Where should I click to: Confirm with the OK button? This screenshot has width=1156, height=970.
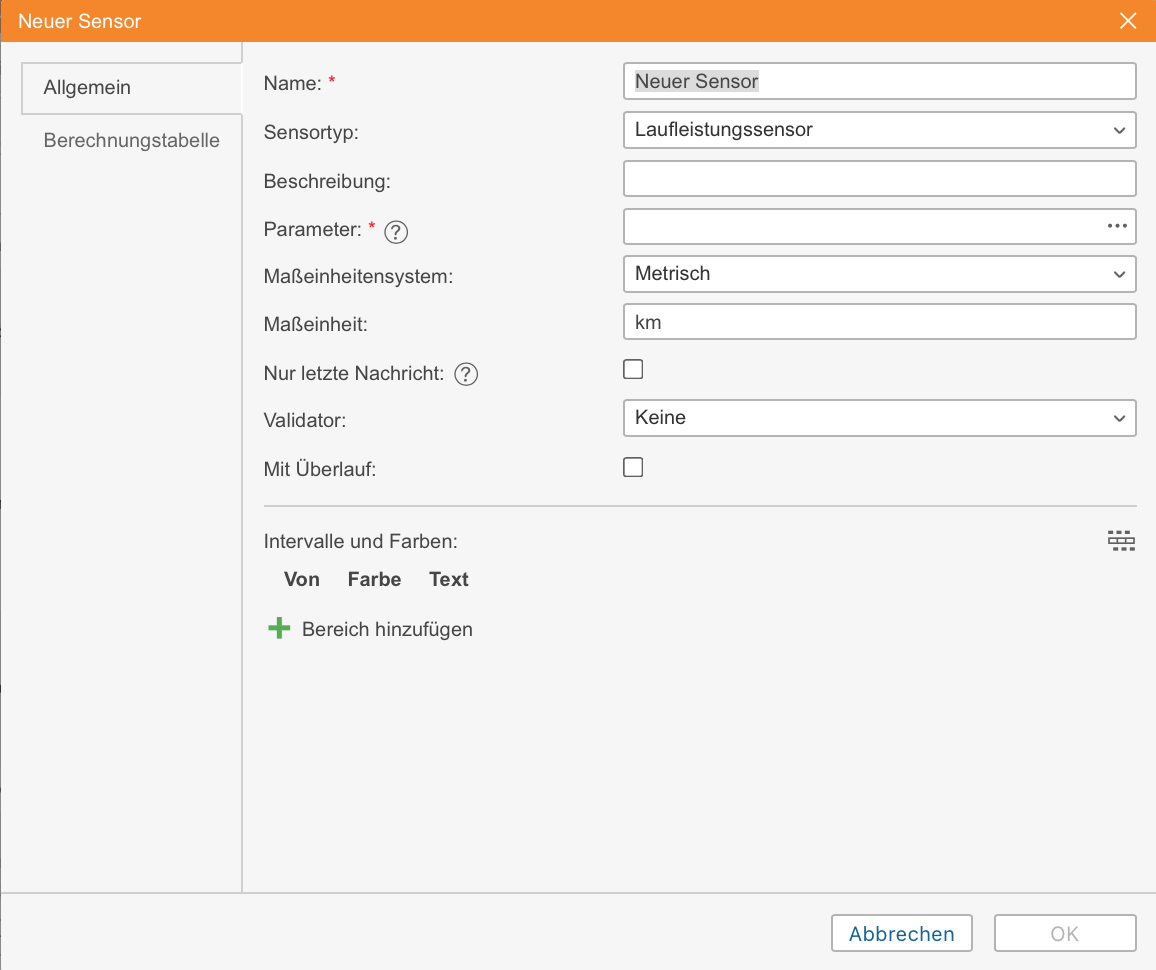pos(1064,933)
